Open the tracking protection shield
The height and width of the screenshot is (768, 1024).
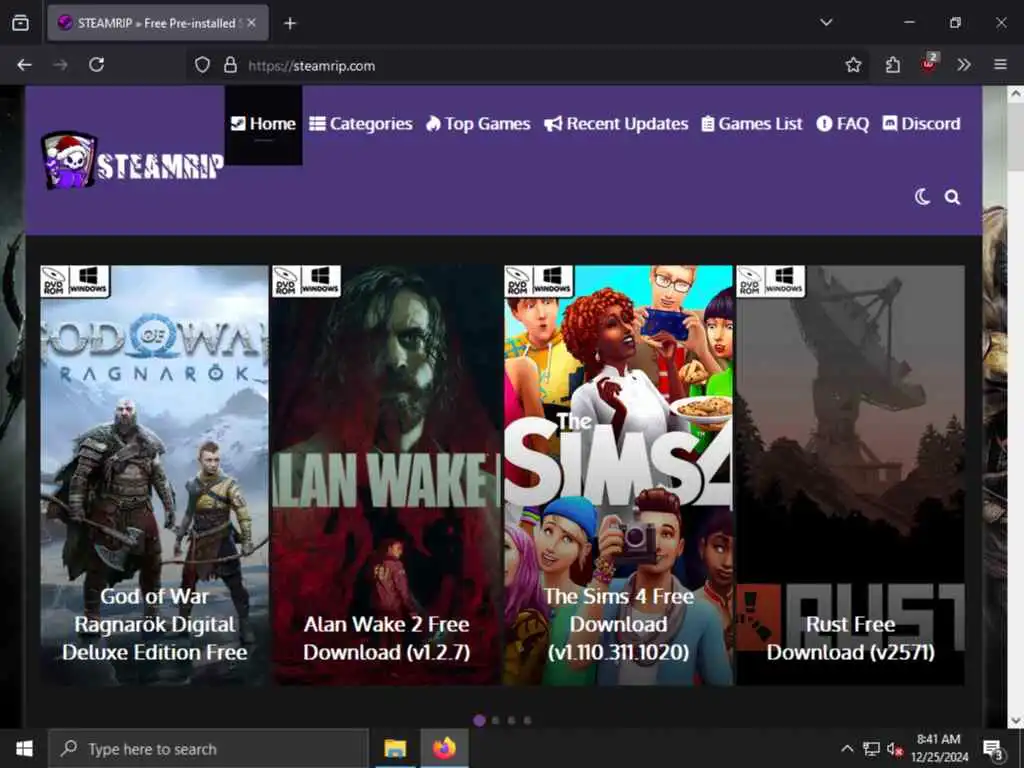[x=202, y=65]
